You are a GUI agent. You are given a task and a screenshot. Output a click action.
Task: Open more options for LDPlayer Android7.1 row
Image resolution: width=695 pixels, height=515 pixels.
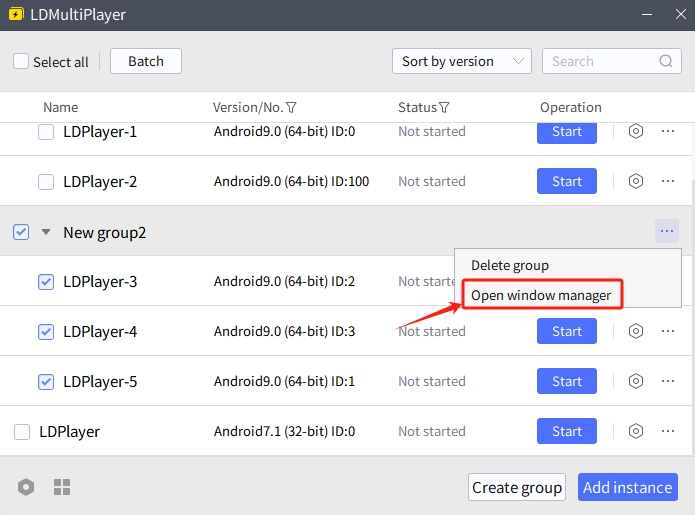coord(668,431)
